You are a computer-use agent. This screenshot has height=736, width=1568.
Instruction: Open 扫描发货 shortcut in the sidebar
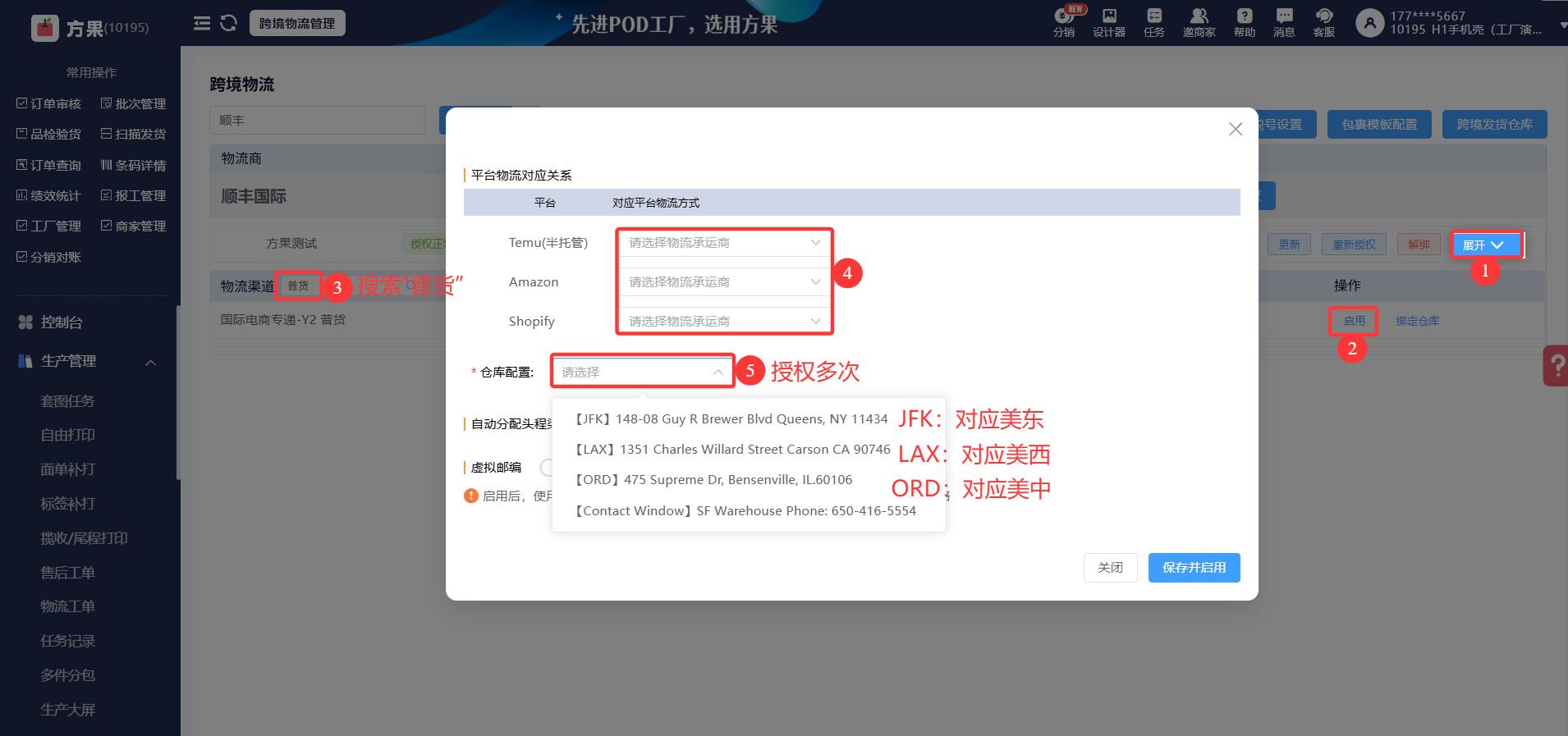click(x=133, y=134)
